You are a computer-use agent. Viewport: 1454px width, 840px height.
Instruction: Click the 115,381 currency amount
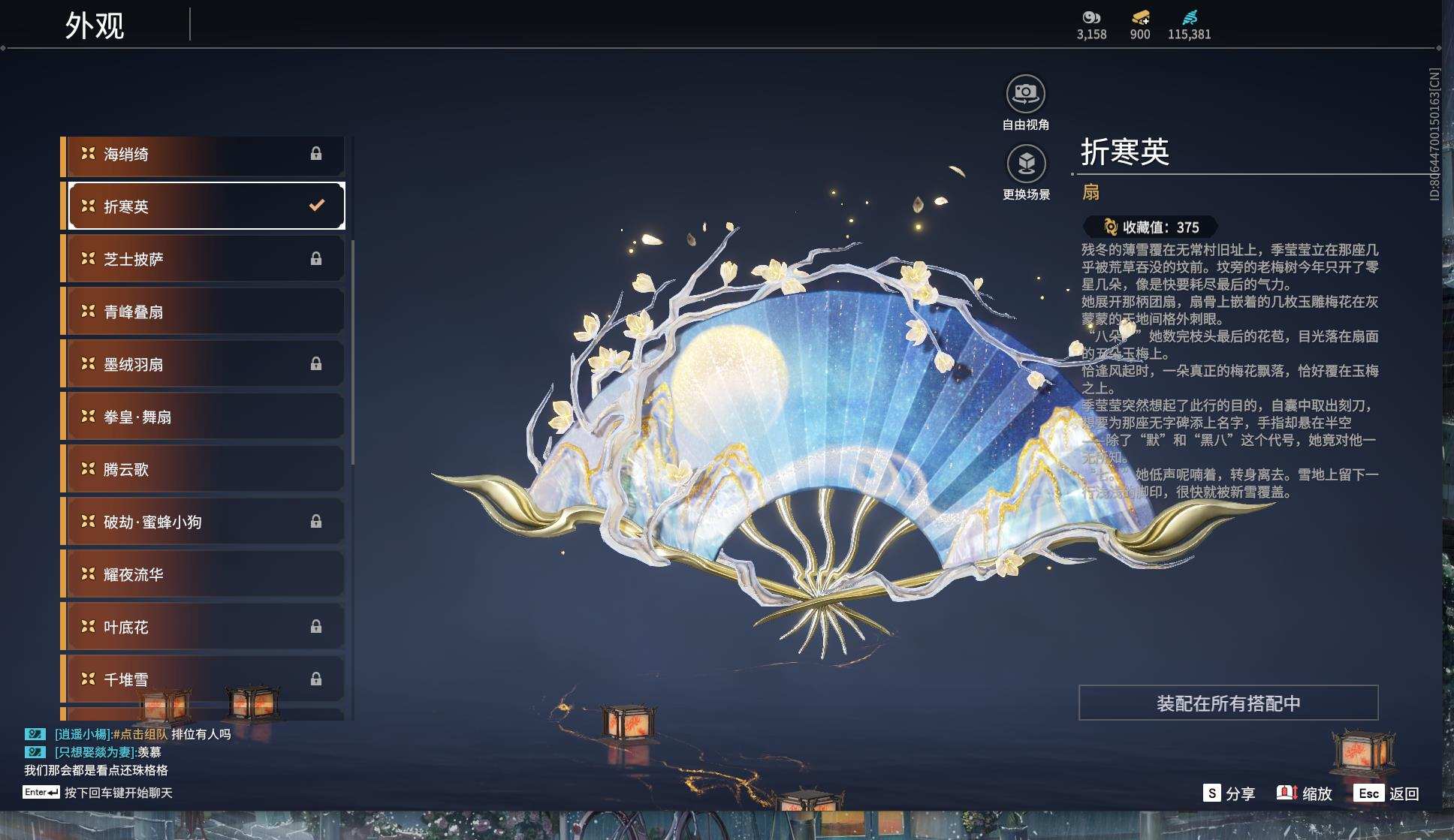point(1190,35)
